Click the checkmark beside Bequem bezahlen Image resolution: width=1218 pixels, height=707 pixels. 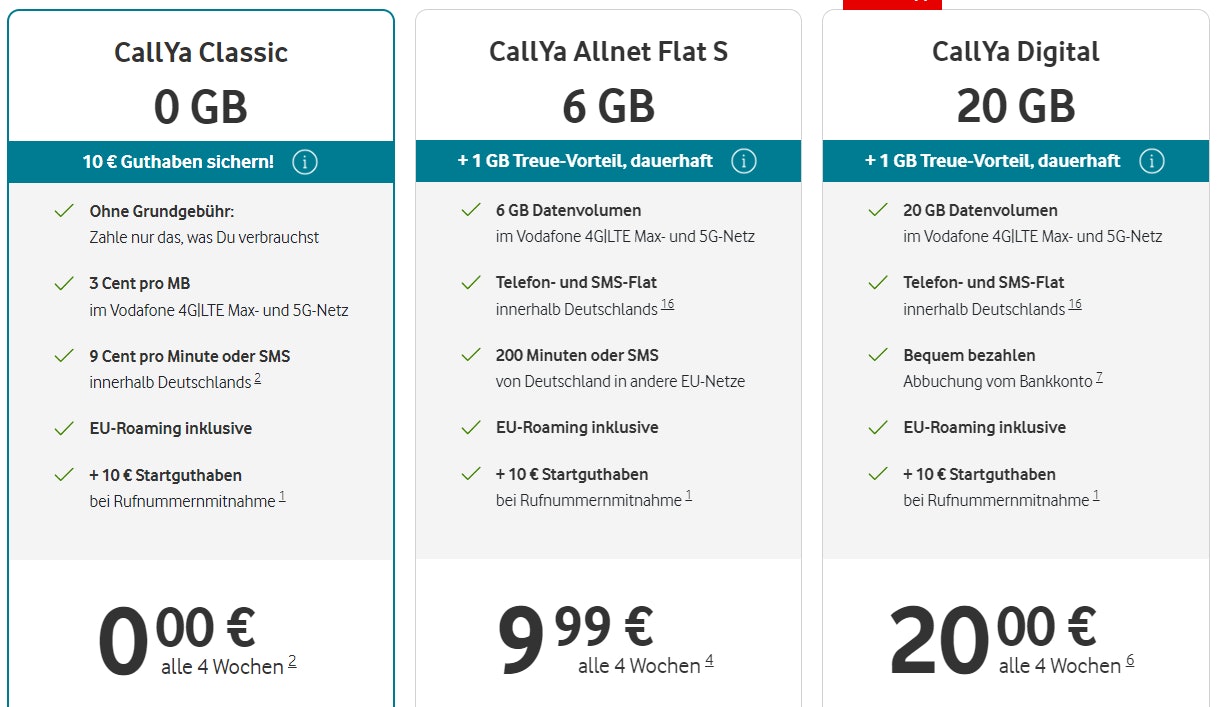878,353
